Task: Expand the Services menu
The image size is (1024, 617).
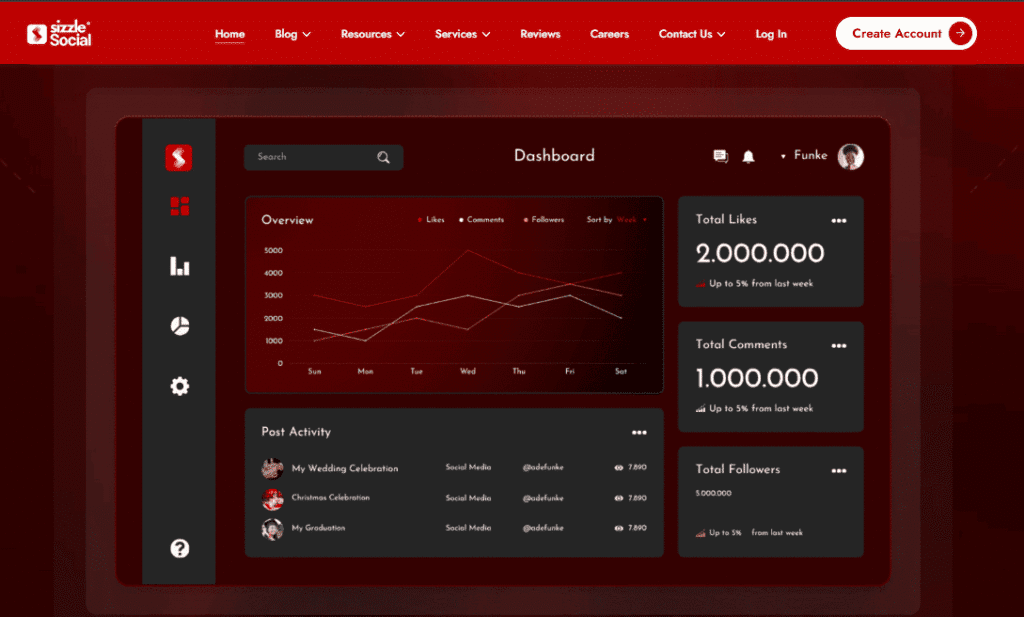Action: 462,34
